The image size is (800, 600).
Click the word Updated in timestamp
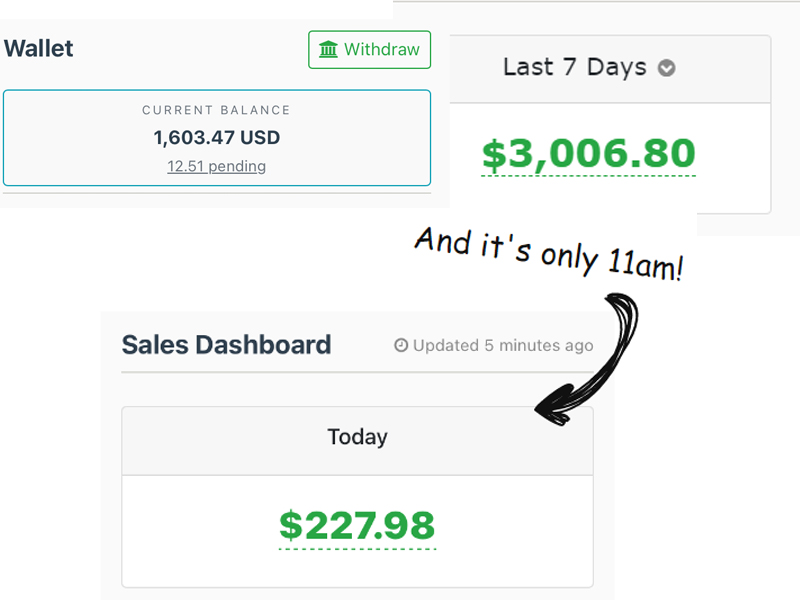[446, 345]
